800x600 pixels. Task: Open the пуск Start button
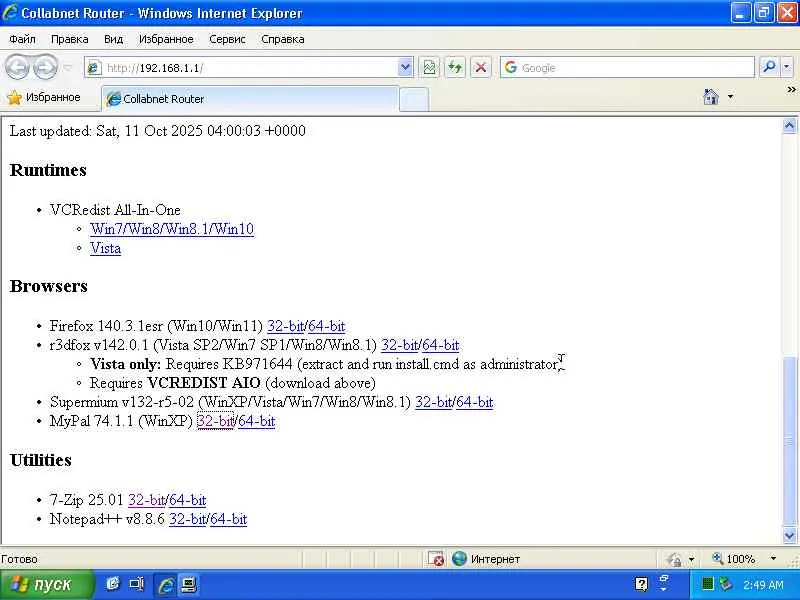click(x=47, y=585)
